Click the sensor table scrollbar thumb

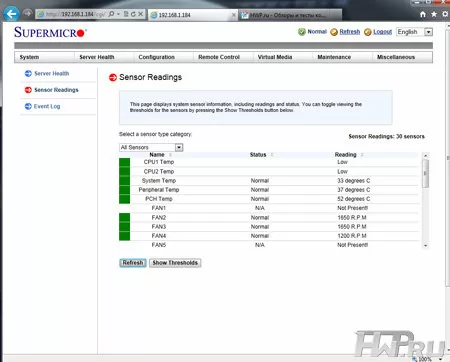425,173
